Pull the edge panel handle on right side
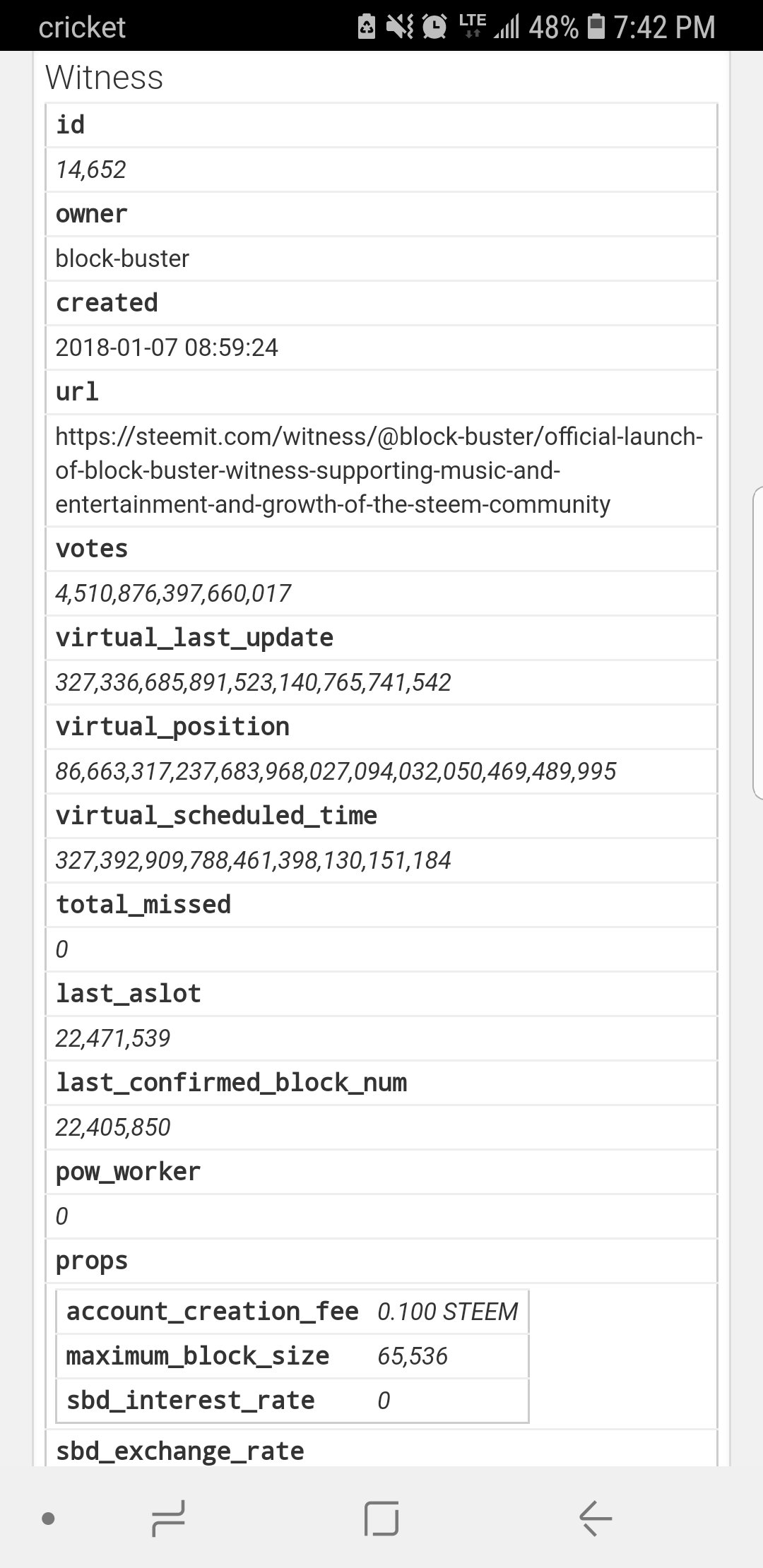The height and width of the screenshot is (1568, 763). click(x=757, y=643)
